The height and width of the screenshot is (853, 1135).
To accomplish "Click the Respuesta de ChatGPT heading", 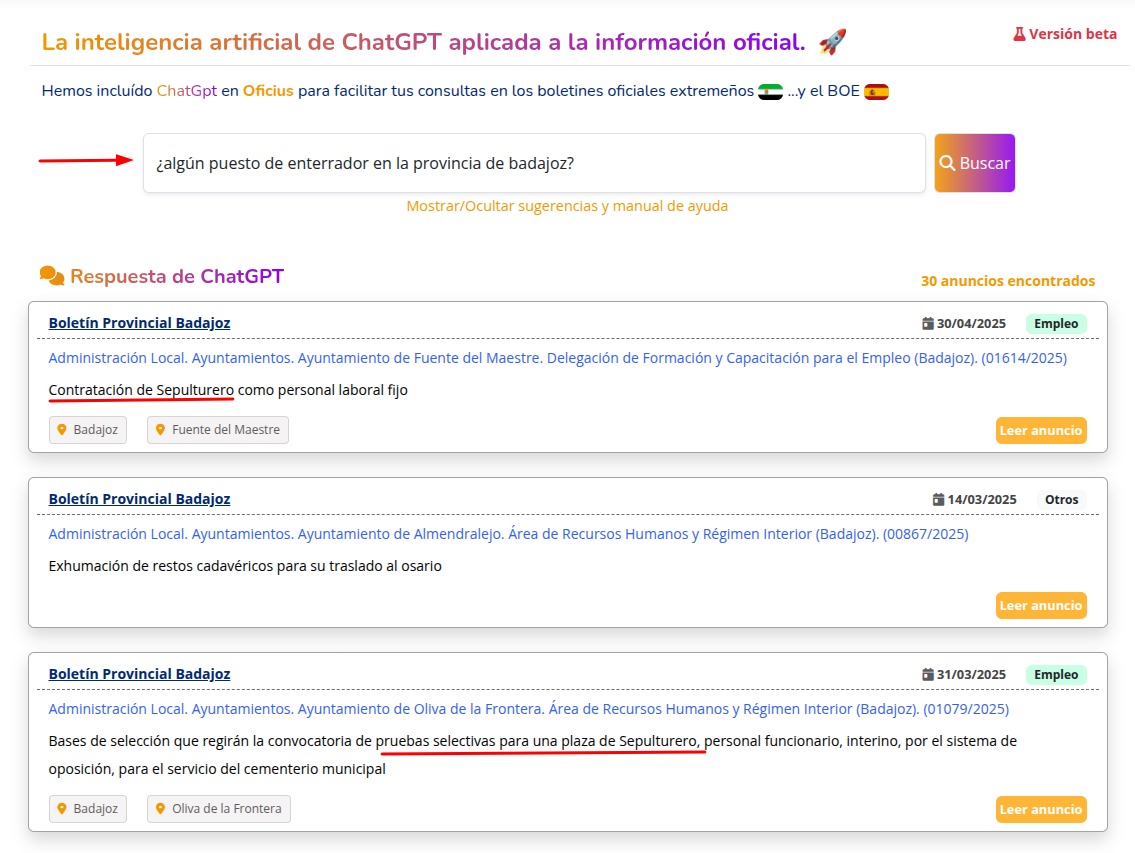I will pyautogui.click(x=177, y=276).
